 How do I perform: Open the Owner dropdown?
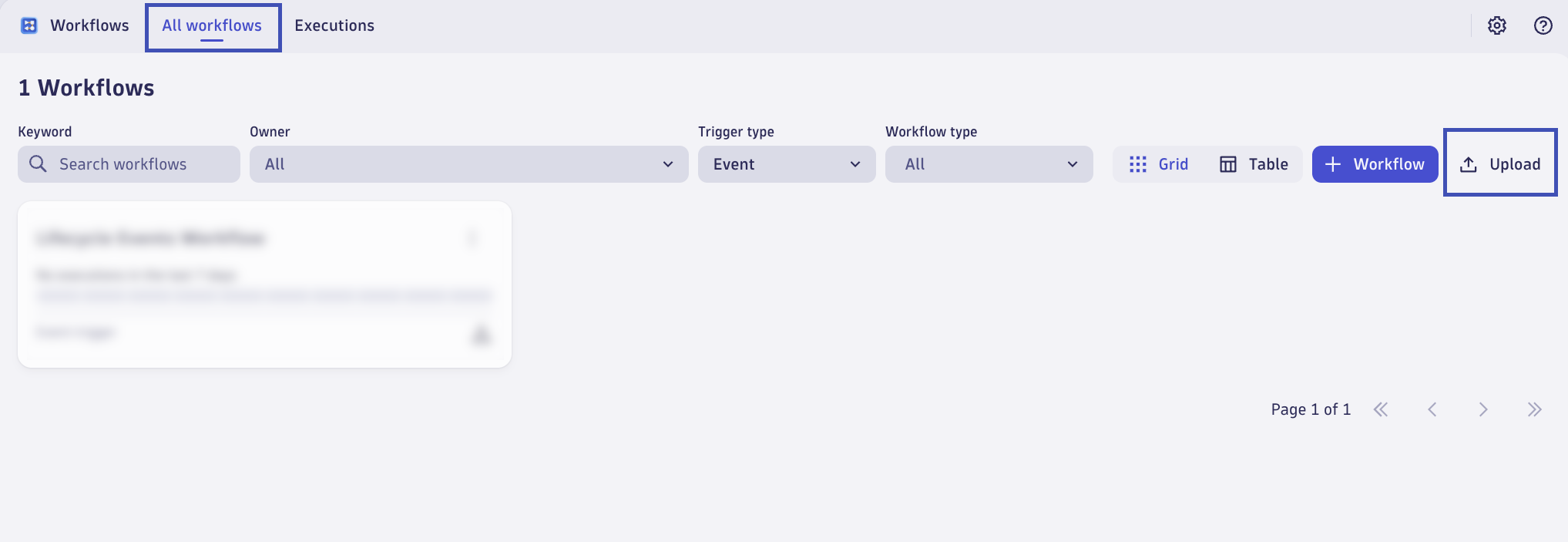[468, 164]
